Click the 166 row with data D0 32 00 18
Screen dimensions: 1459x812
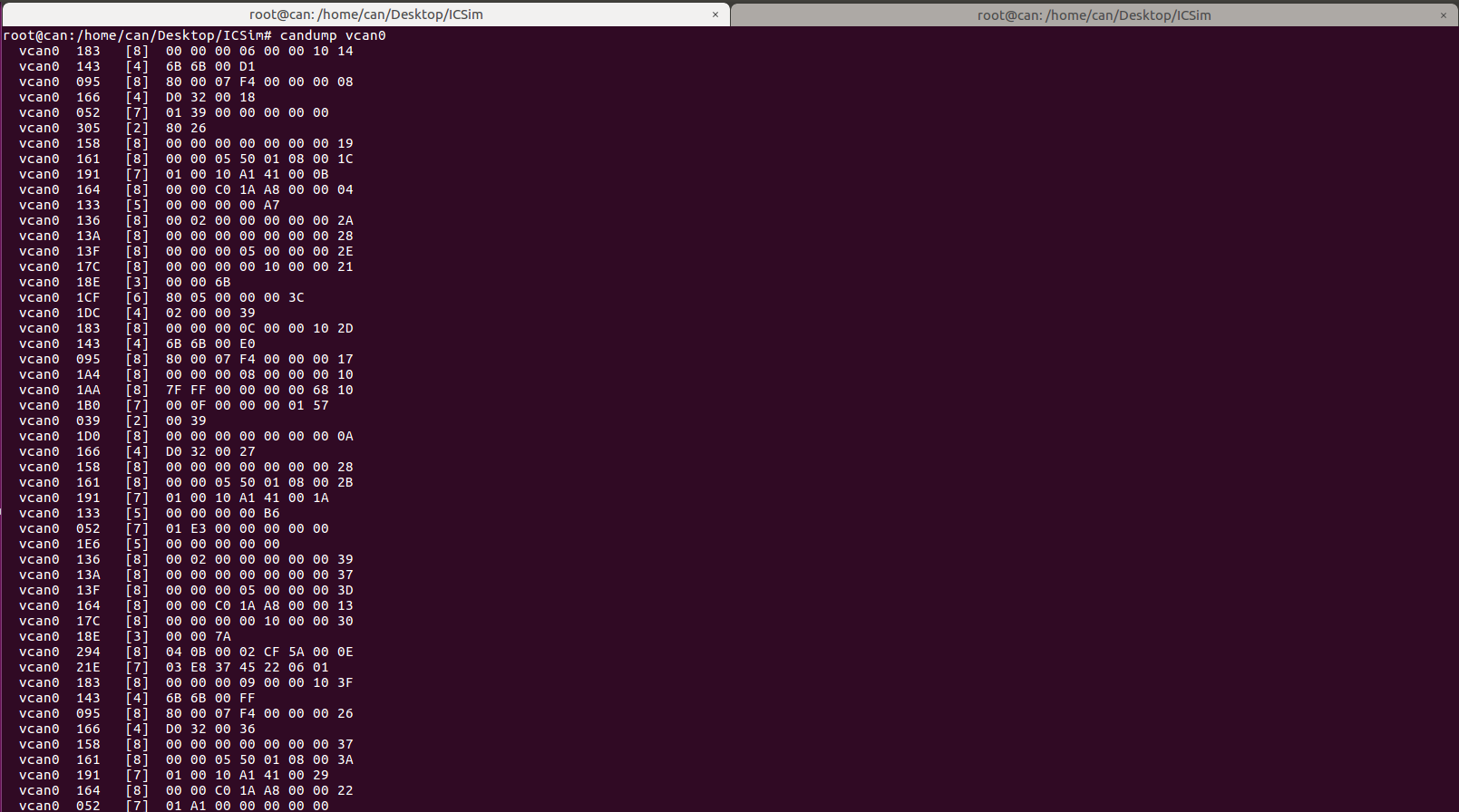137,97
